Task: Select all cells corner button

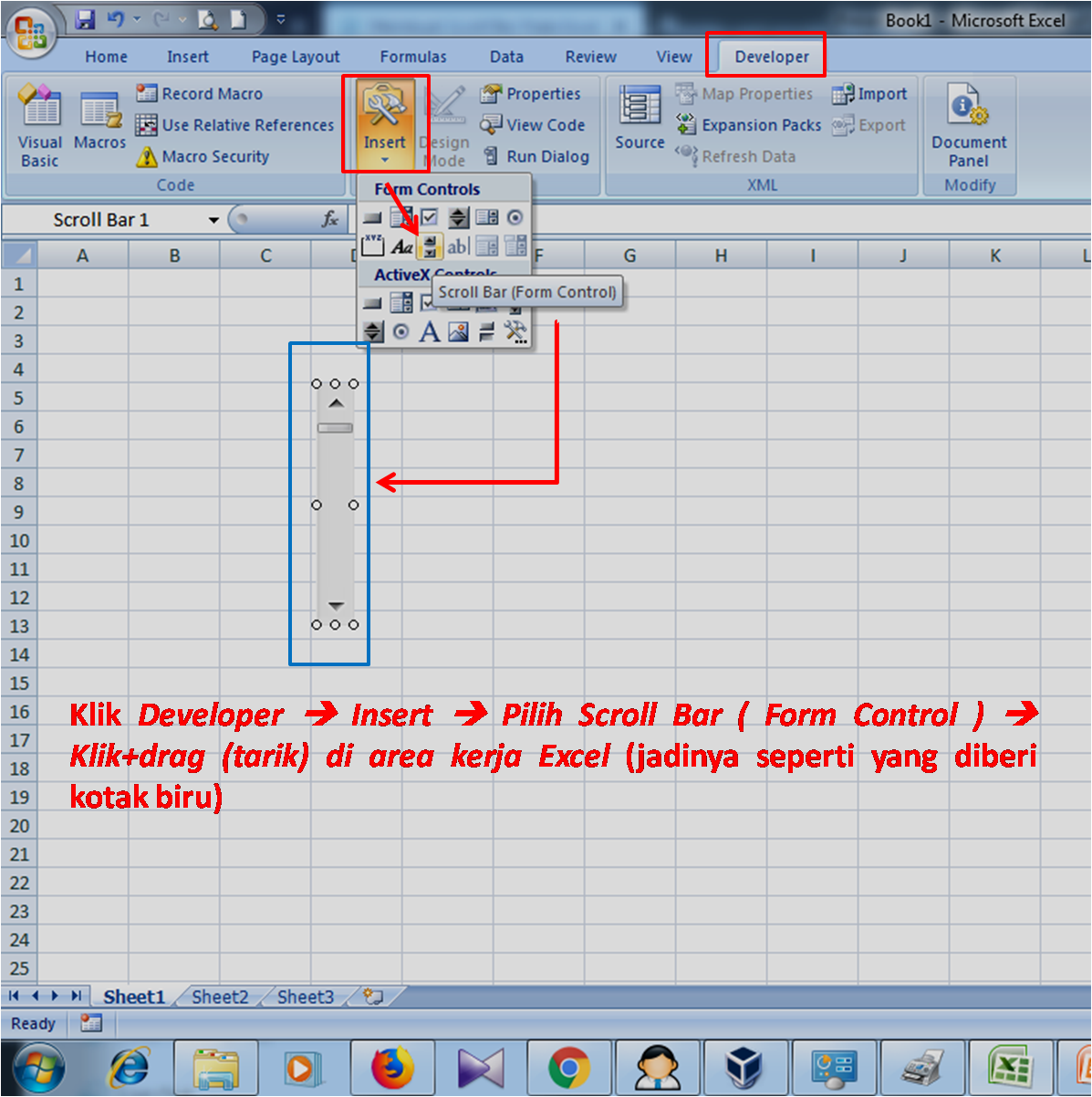Action: pos(18,256)
